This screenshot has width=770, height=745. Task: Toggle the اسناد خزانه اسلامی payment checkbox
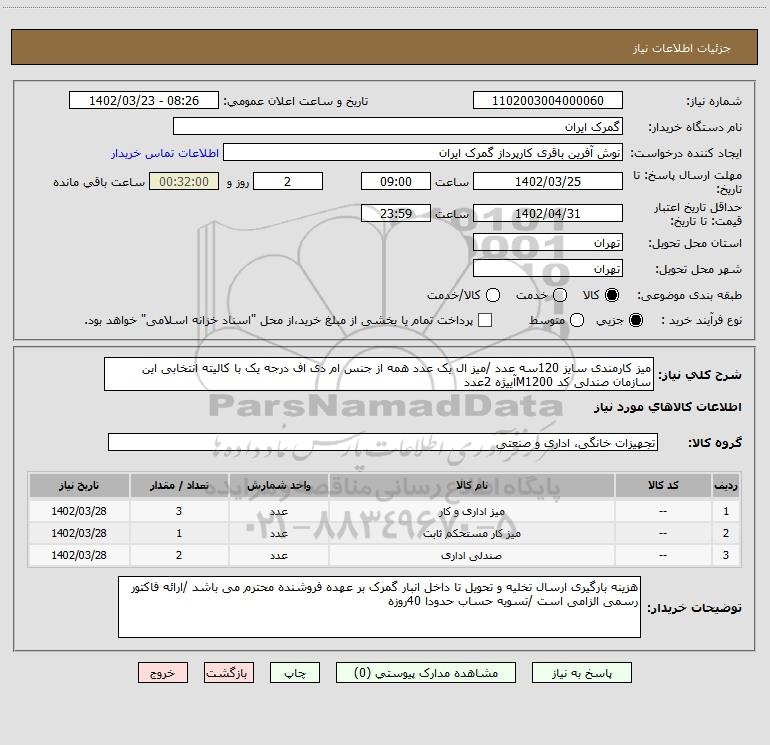tap(485, 320)
